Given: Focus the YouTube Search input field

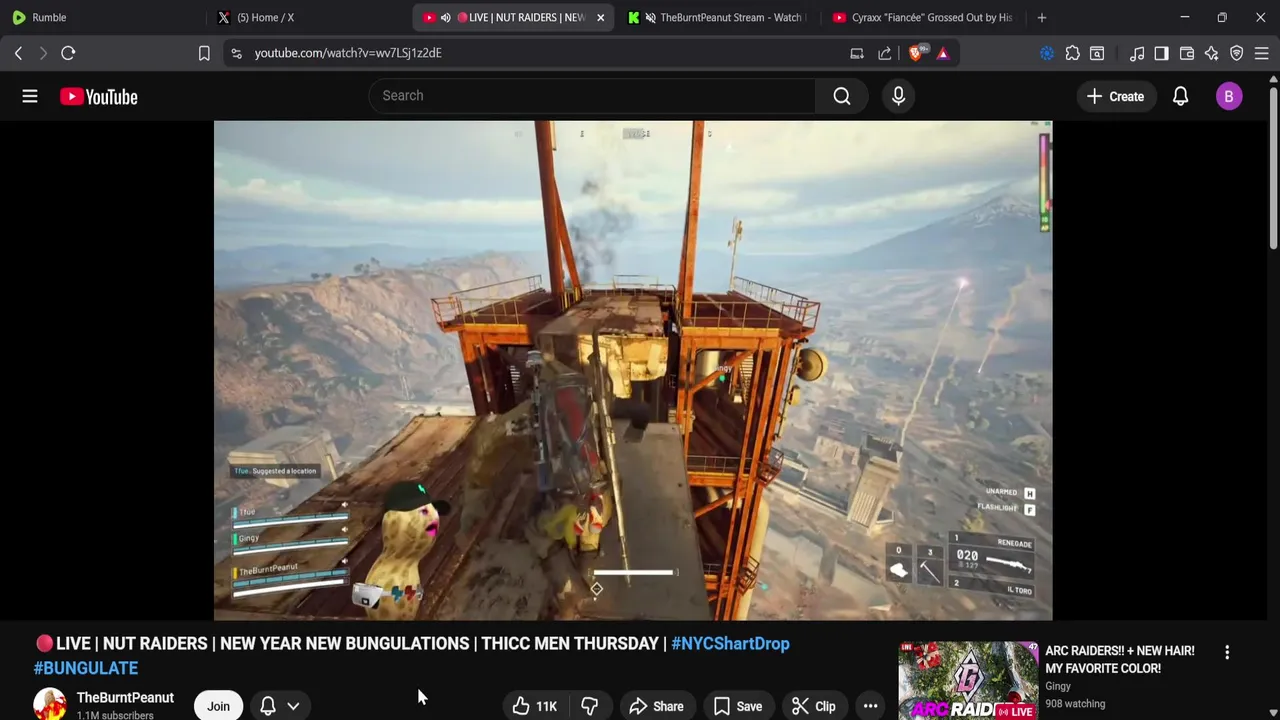Looking at the screenshot, I should (592, 96).
